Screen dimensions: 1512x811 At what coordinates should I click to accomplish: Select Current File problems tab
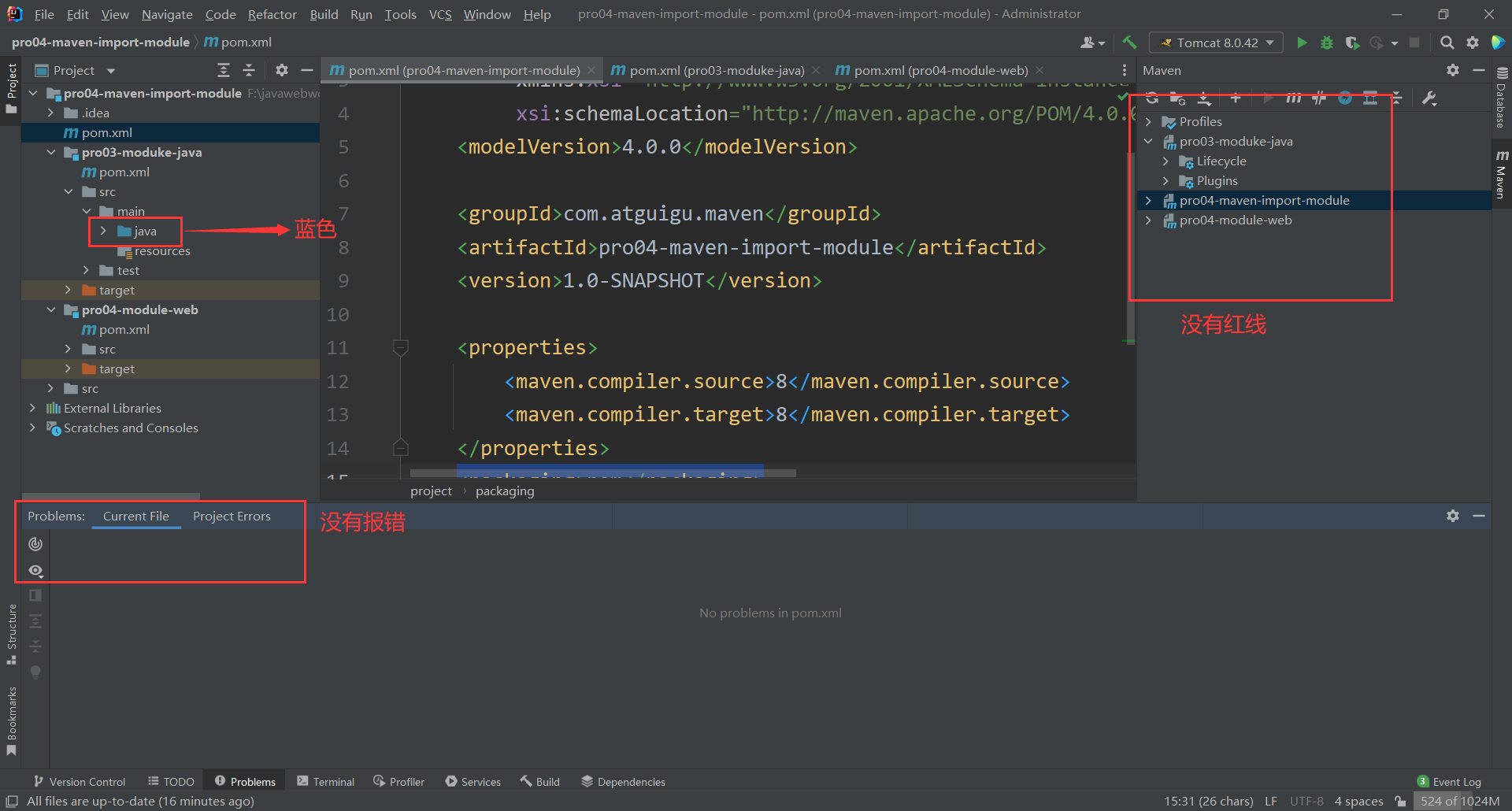pyautogui.click(x=136, y=516)
